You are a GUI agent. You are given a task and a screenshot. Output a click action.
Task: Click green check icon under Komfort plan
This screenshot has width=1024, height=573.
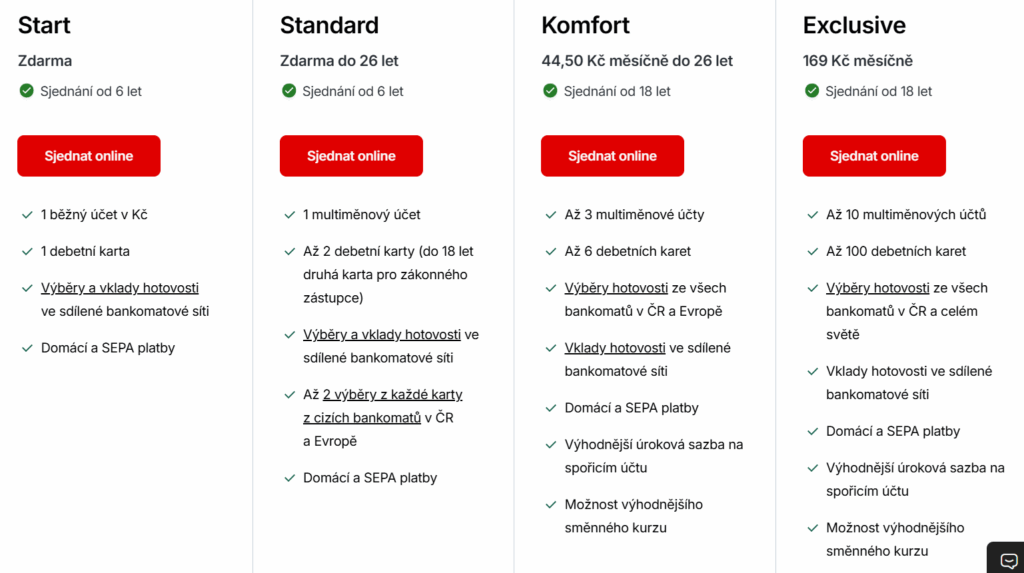pos(550,91)
